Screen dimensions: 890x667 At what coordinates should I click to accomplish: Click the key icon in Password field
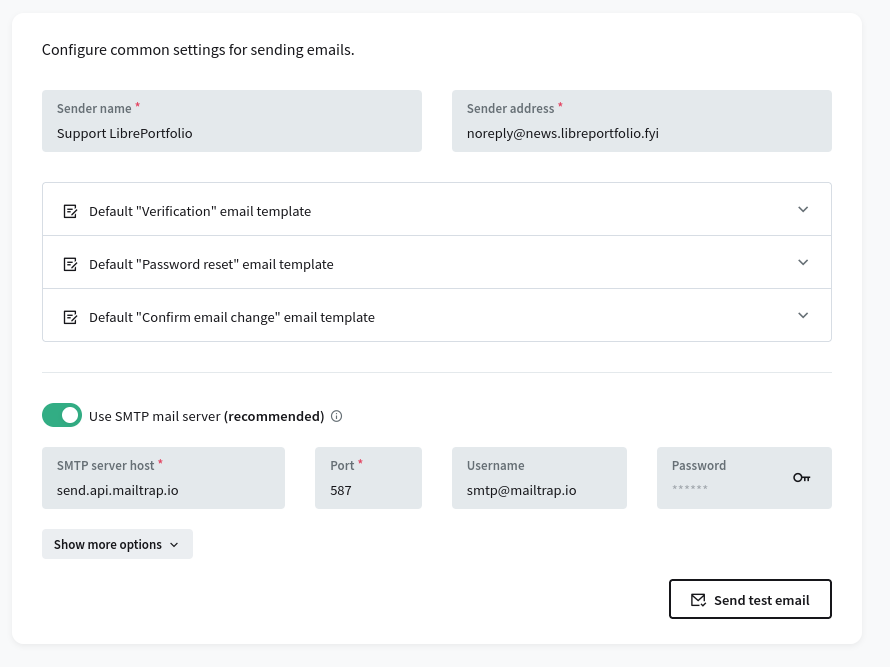click(801, 478)
